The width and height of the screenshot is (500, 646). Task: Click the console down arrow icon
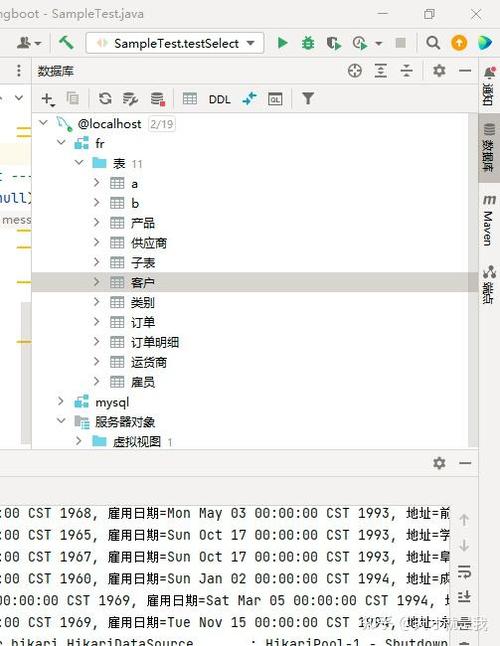click(464, 545)
